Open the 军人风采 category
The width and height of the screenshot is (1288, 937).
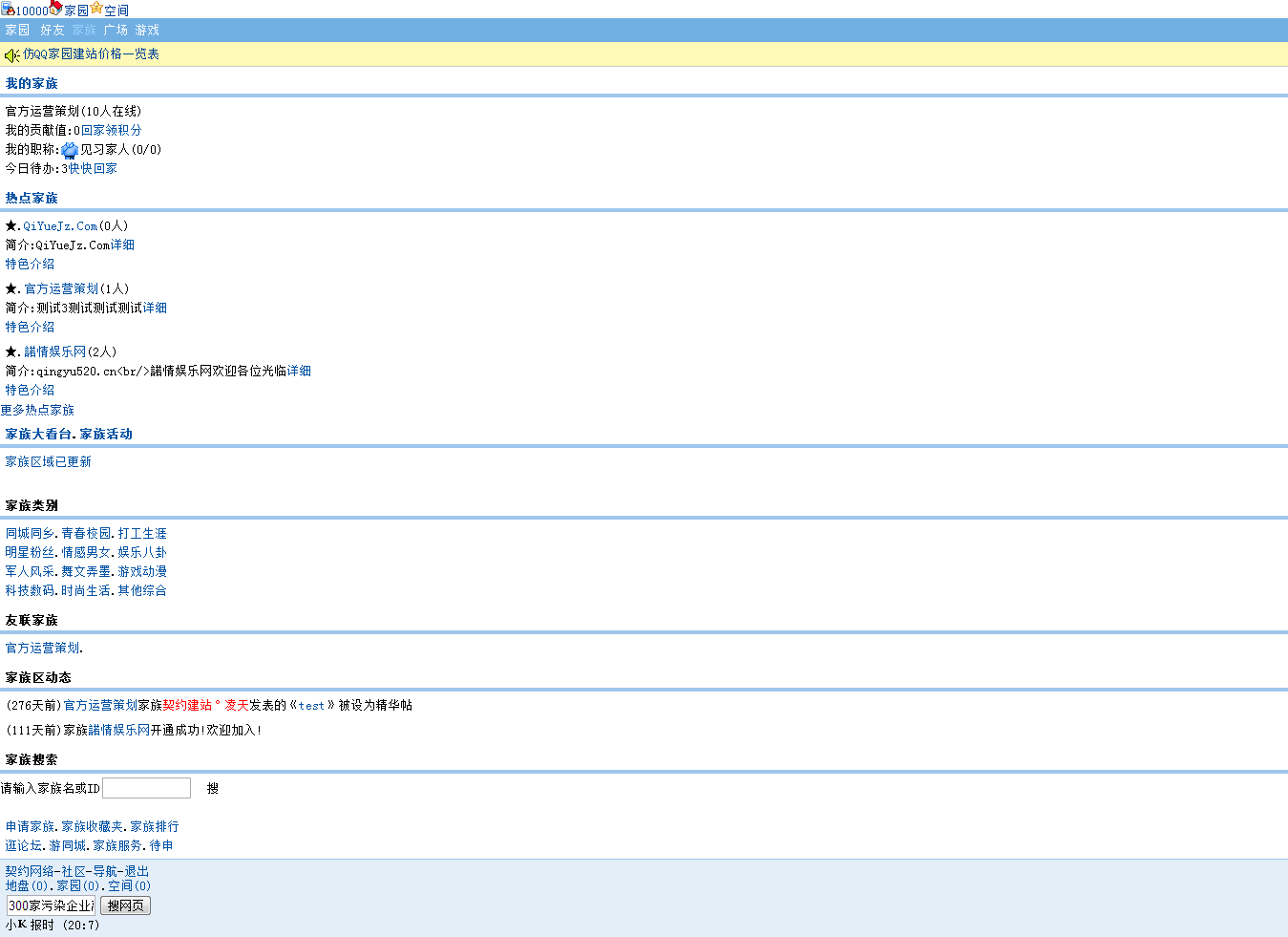coord(30,572)
